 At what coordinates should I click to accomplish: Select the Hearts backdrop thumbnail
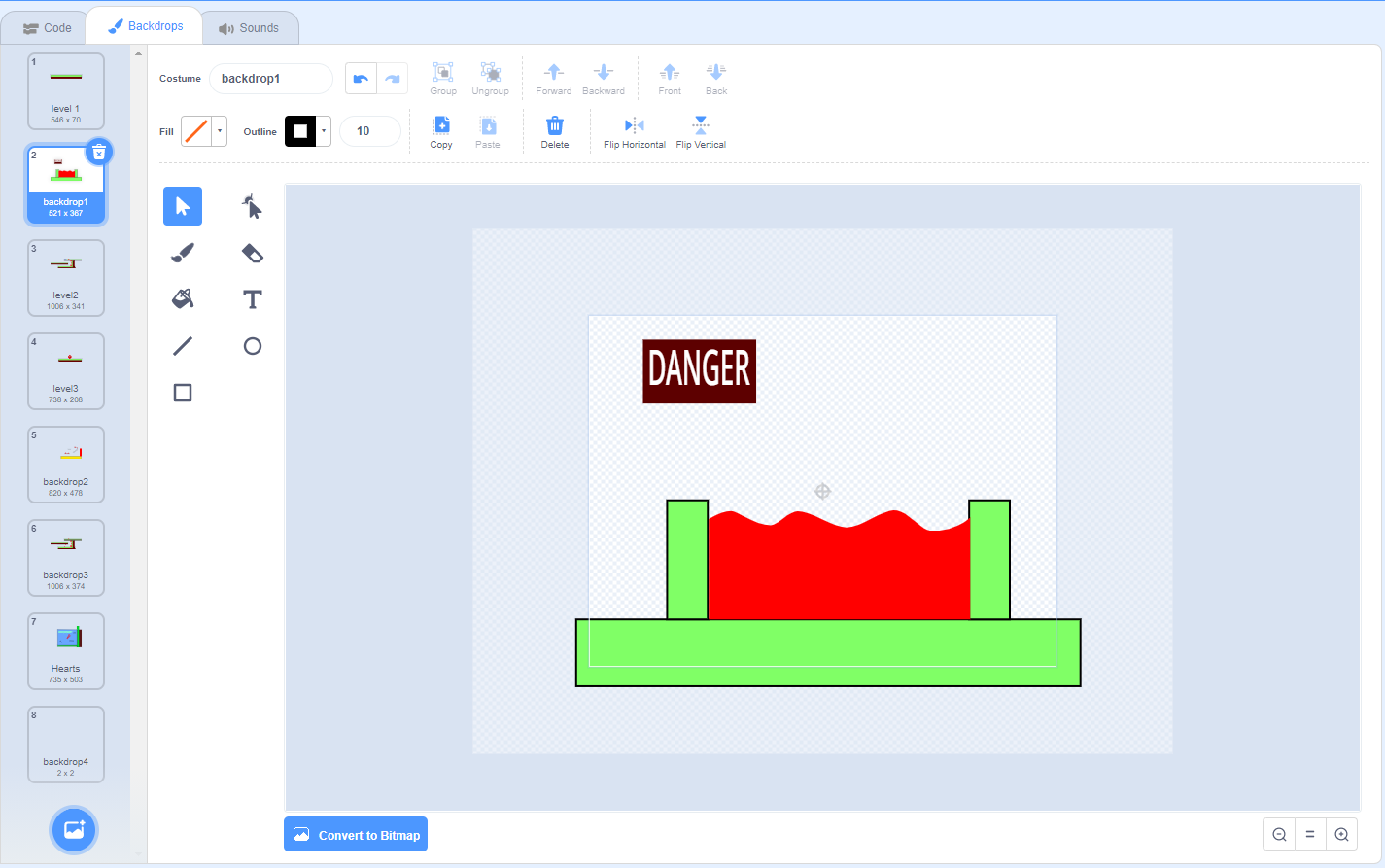[x=66, y=651]
